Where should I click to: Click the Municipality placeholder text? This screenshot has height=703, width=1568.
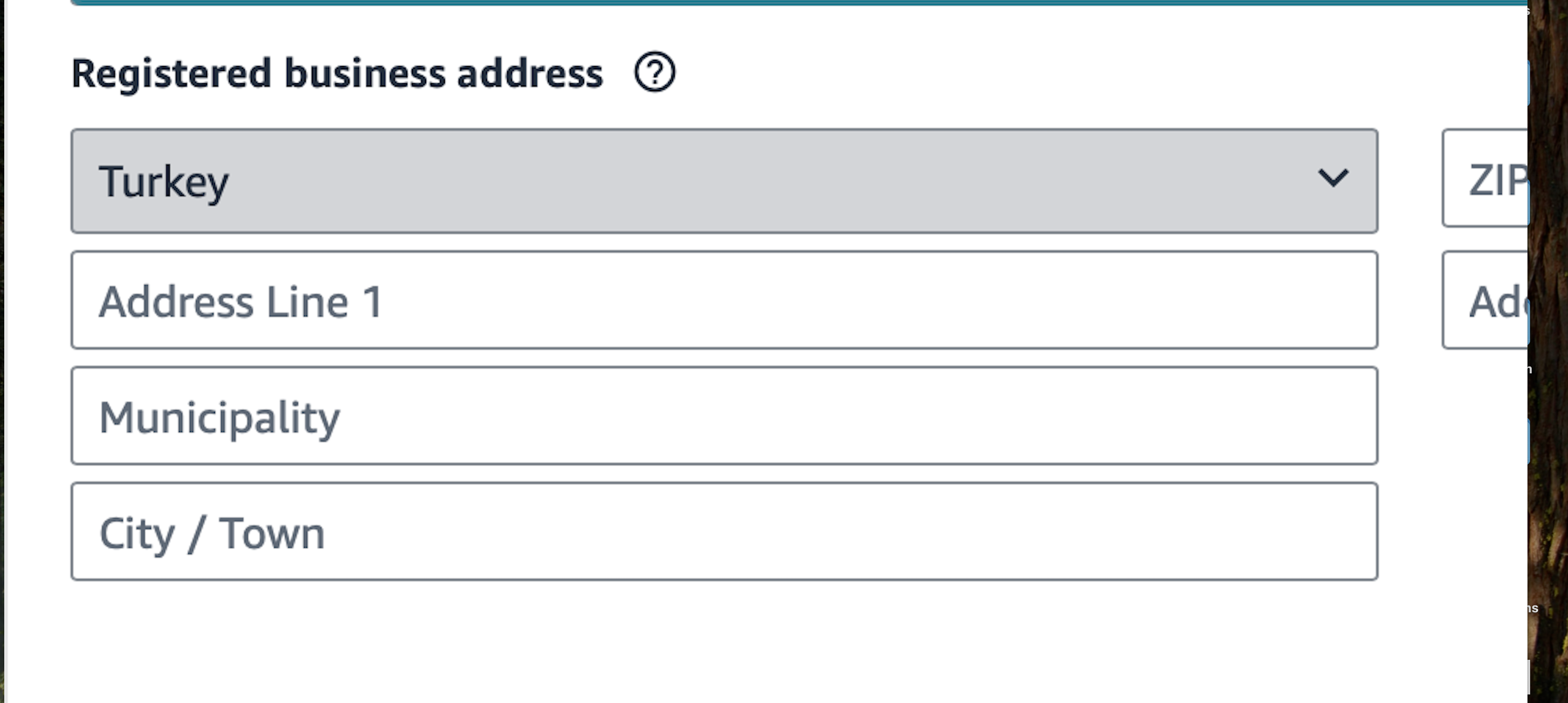219,419
